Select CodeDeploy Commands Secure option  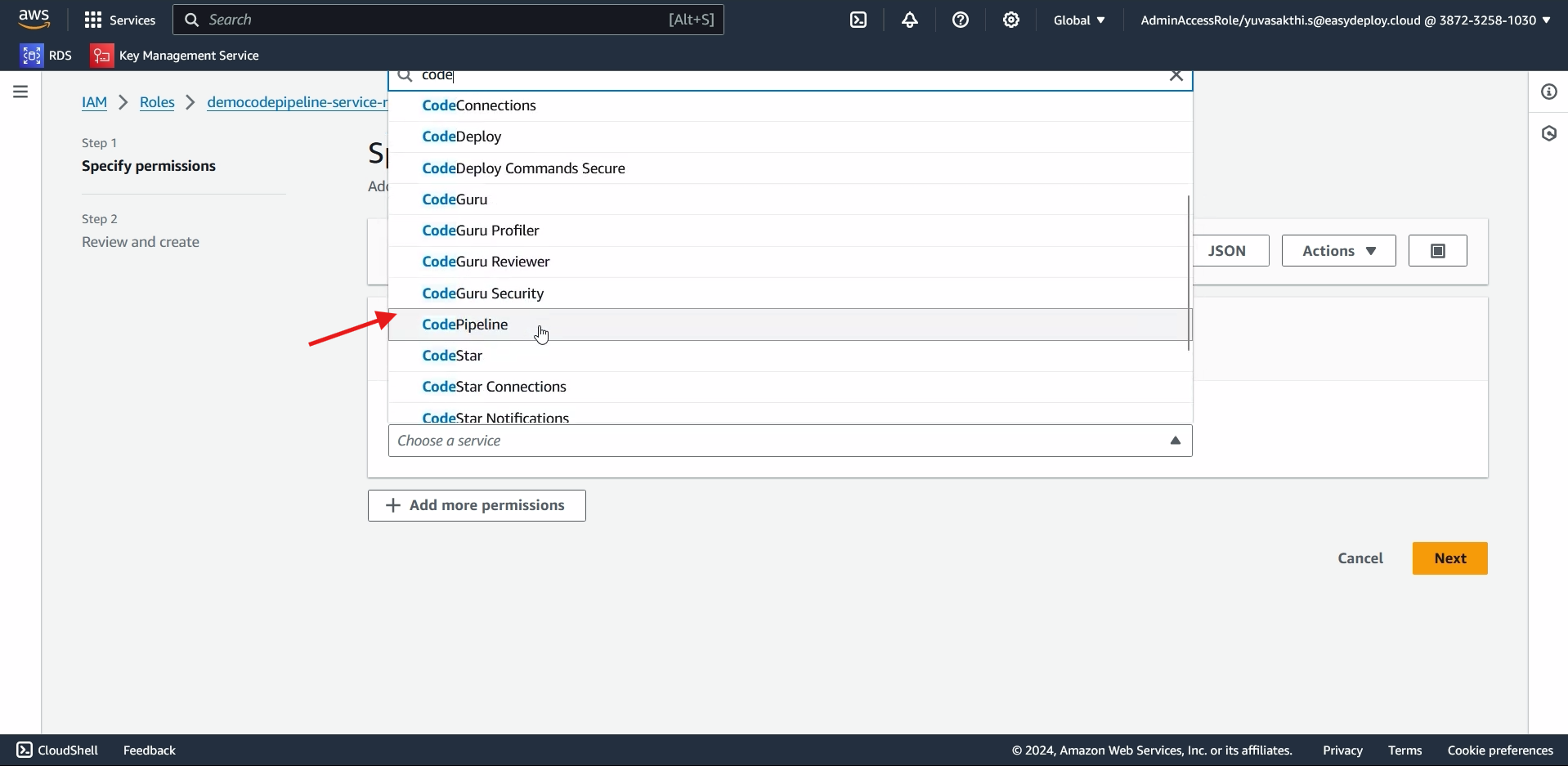coord(790,168)
